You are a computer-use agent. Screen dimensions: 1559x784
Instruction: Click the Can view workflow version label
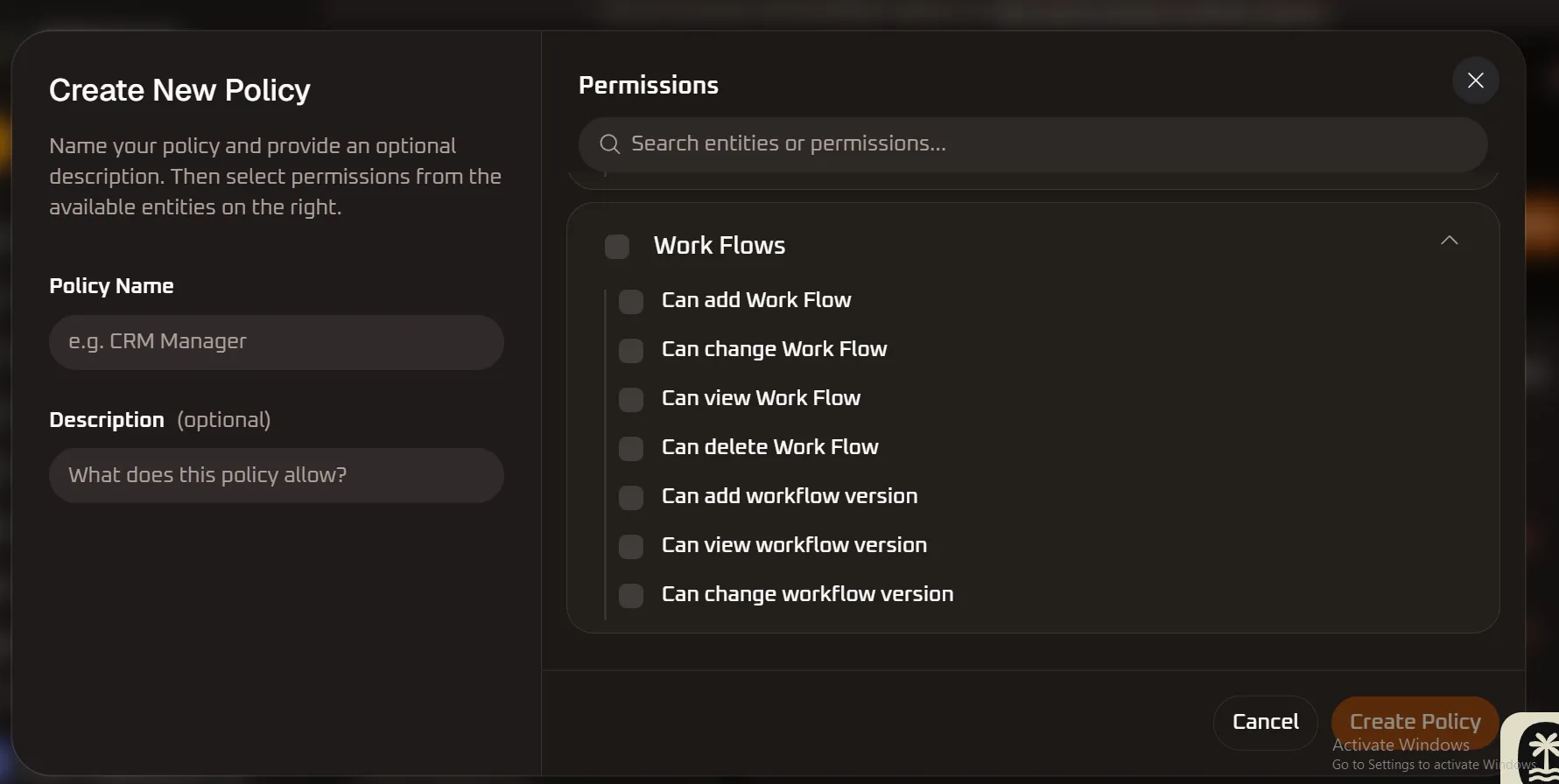pos(795,545)
